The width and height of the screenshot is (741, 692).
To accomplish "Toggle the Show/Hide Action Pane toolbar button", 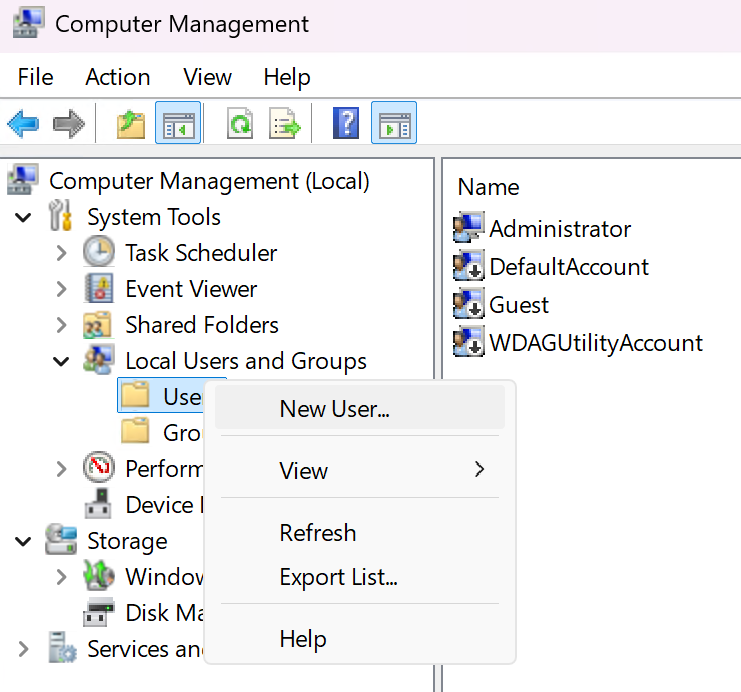I will pos(394,122).
